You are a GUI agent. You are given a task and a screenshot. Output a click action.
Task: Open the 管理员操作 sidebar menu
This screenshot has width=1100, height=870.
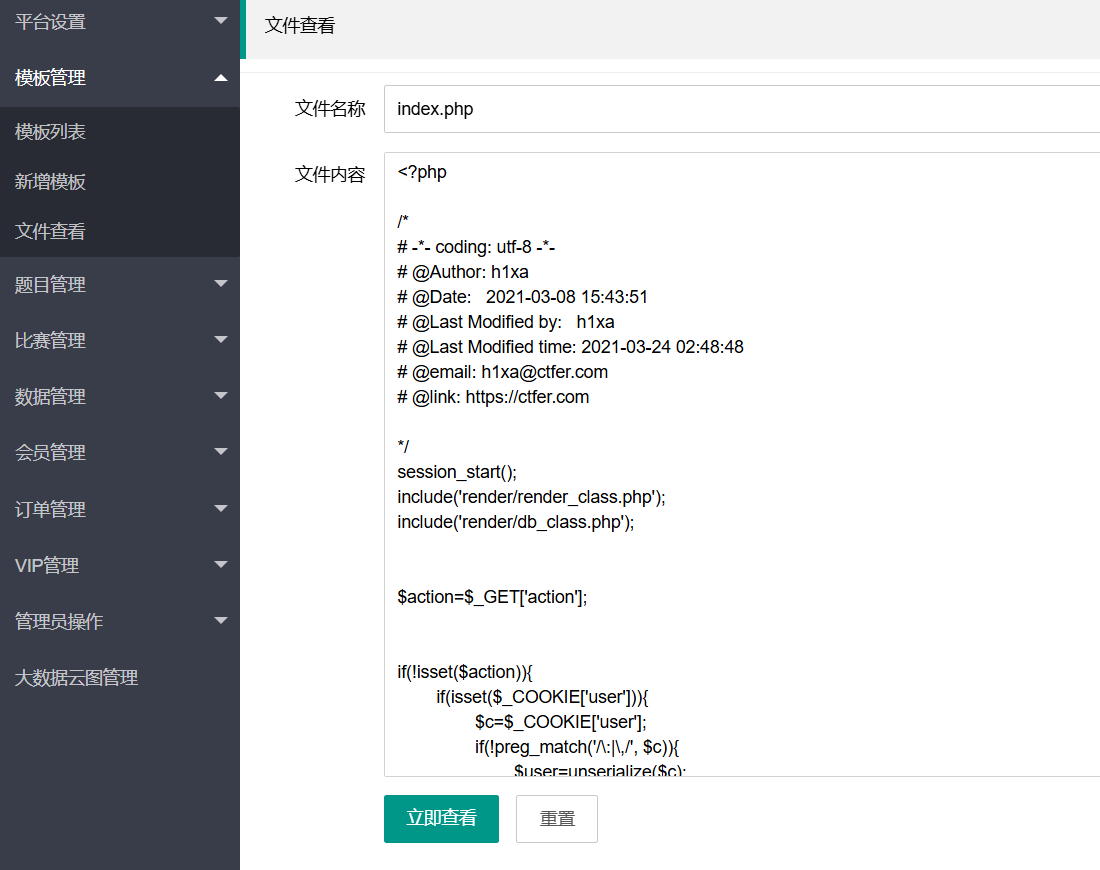(58, 622)
